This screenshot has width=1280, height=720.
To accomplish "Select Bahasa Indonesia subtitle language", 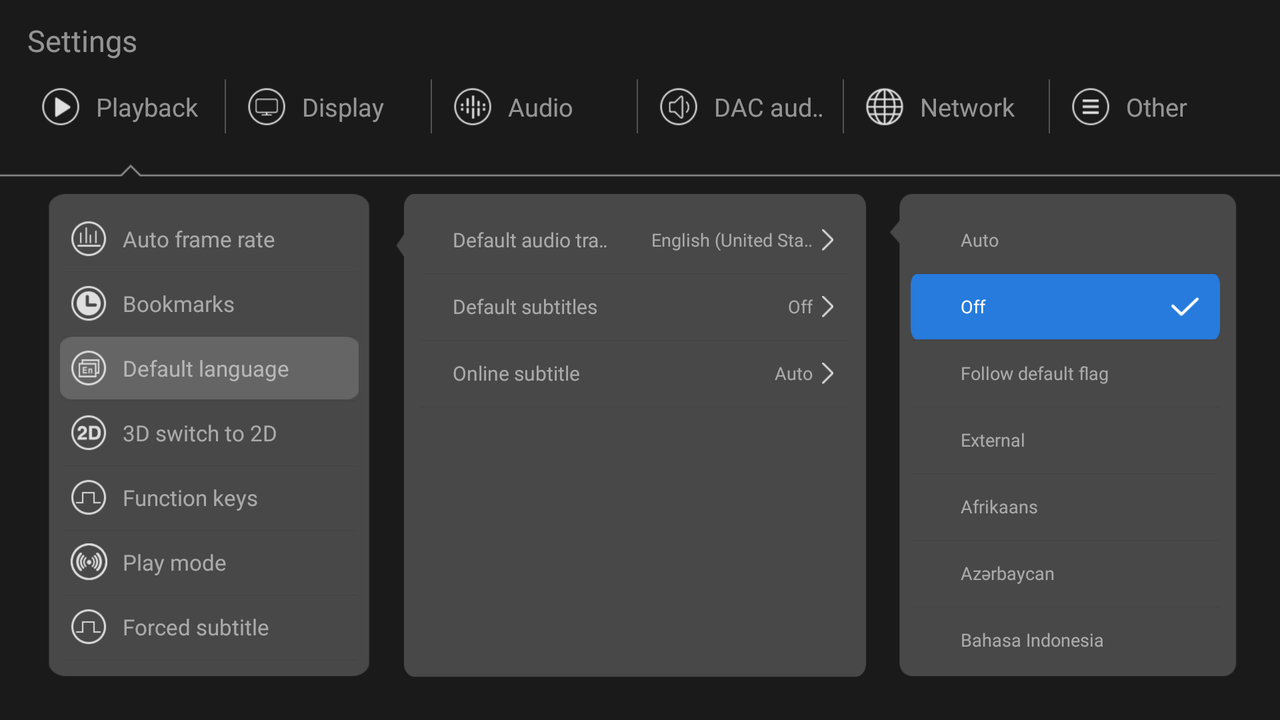I will pos(1065,640).
